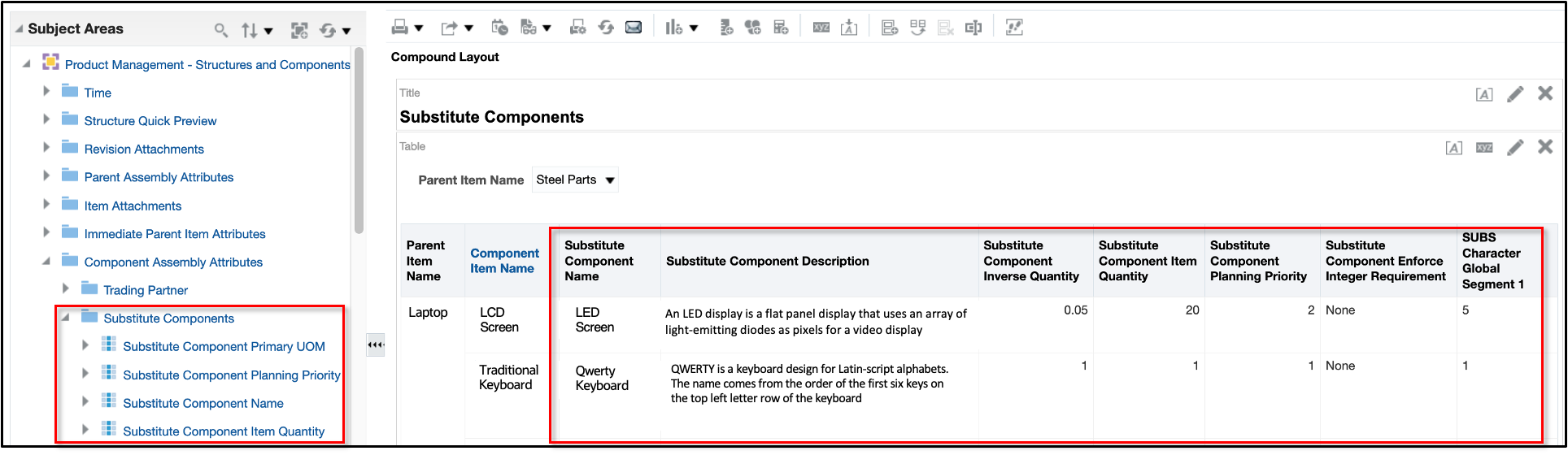
Task: Click the Print analysis icon
Action: [400, 28]
